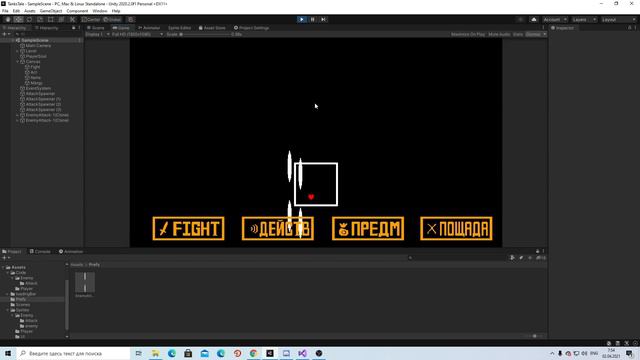Collapse the Sprites folder in Project
The image size is (640, 360).
(8, 310)
